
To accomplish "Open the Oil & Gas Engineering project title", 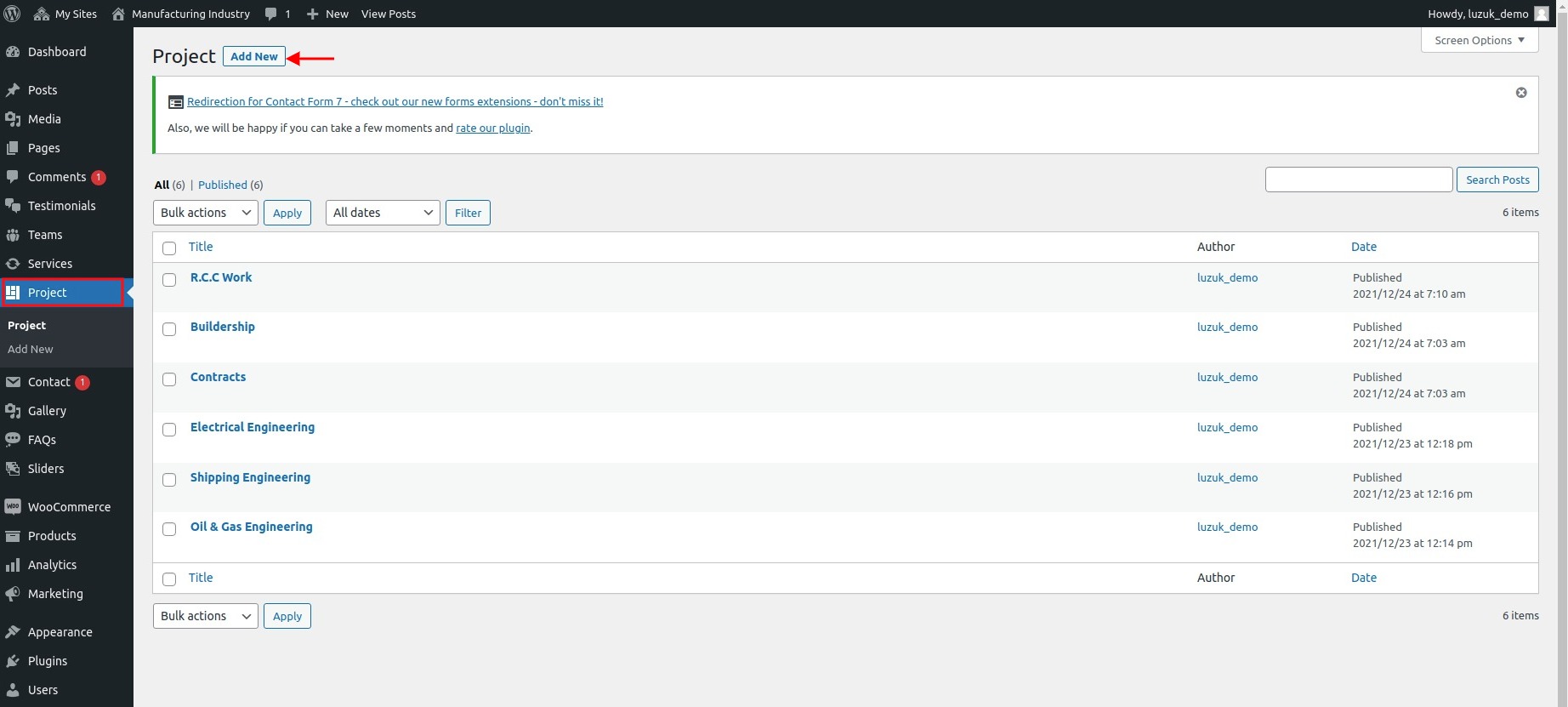I will 252,527.
